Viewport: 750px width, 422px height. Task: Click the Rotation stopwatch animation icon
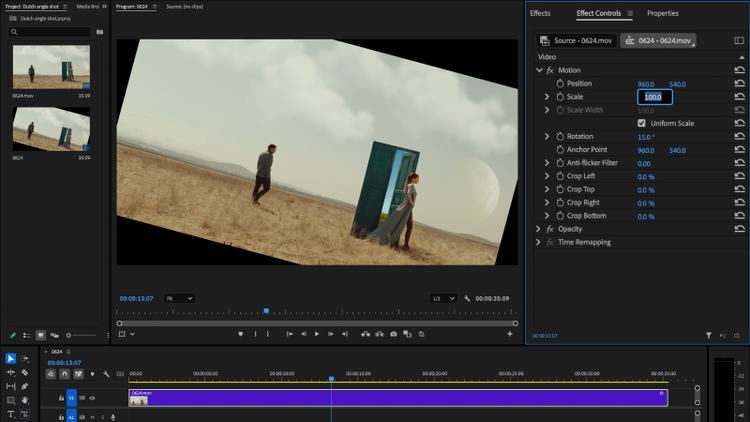point(560,137)
